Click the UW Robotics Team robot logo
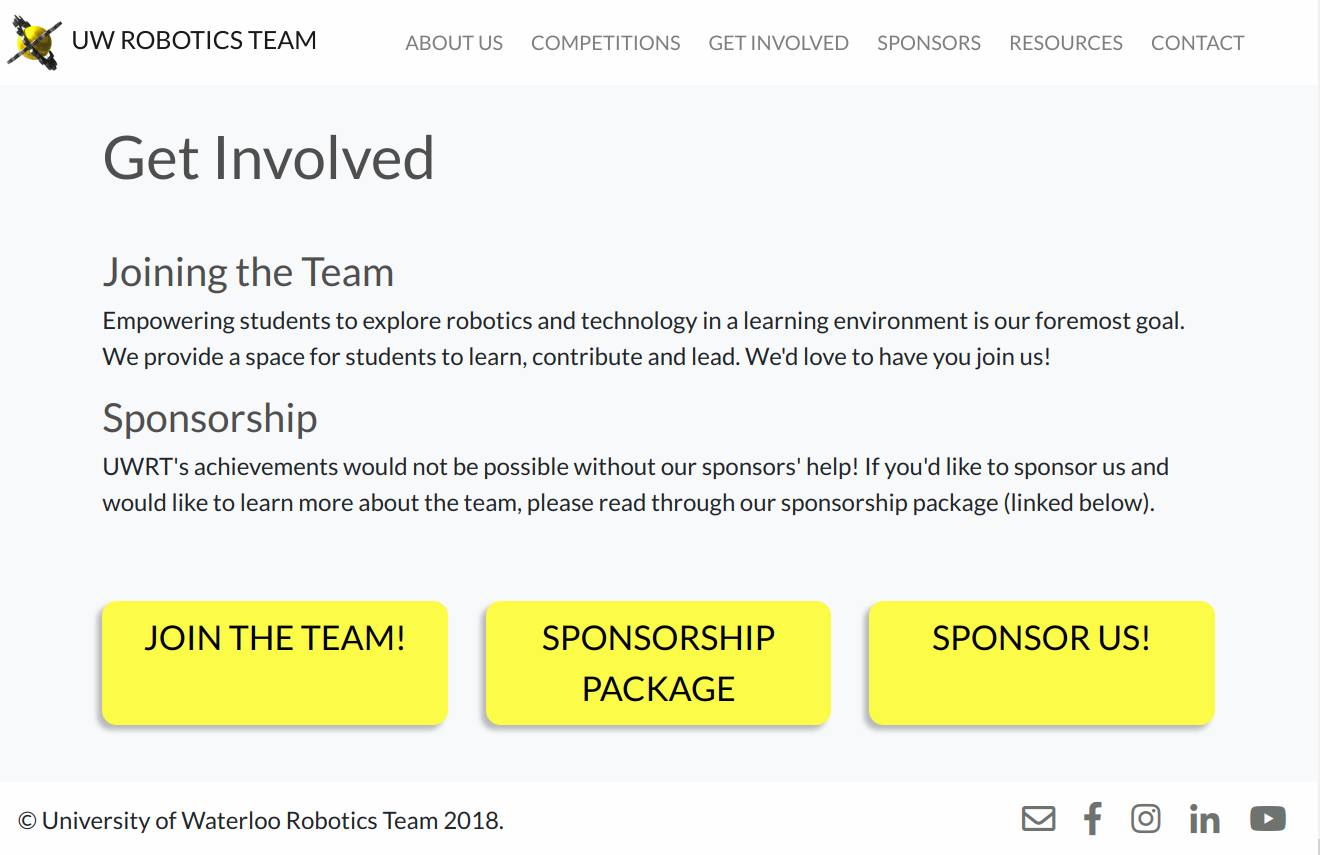Viewport: 1320px width, 855px height. [35, 44]
